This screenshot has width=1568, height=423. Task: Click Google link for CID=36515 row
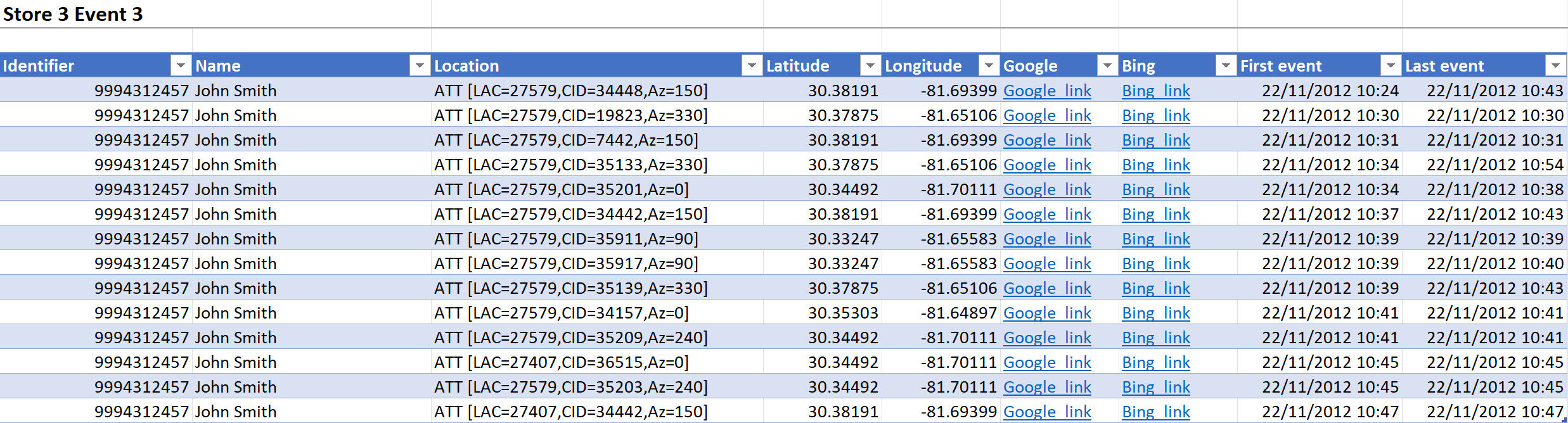(x=1047, y=362)
